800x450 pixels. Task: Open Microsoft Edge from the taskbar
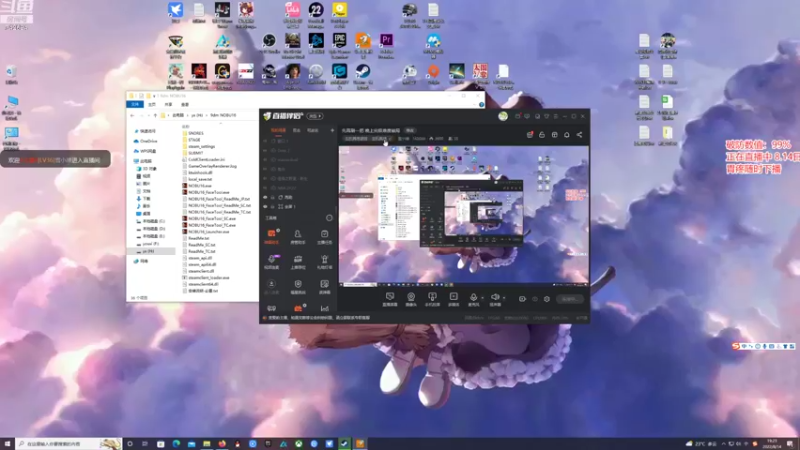pos(176,444)
